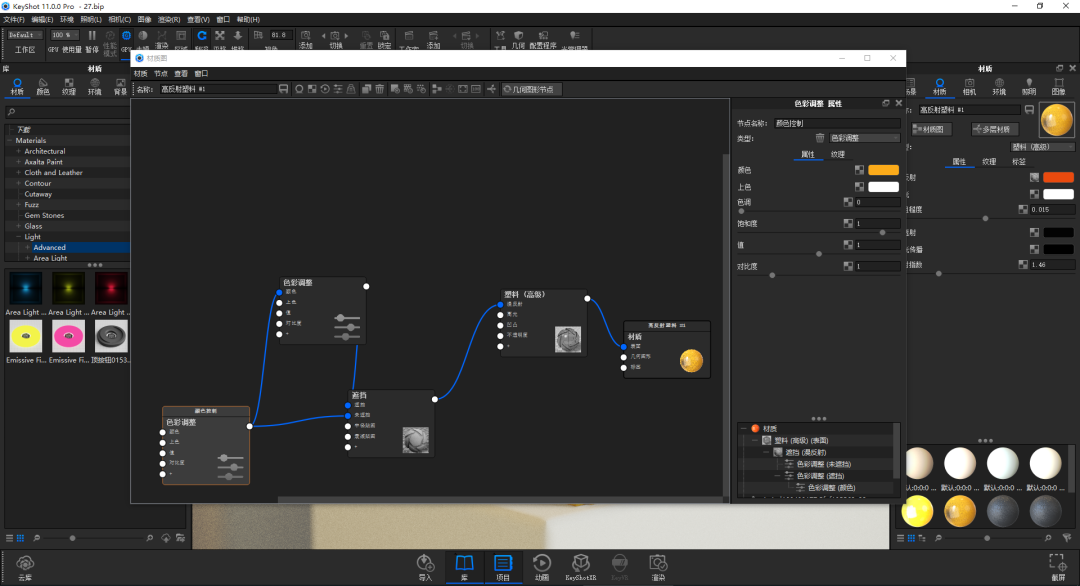Select the pink Emissive material thumbnail
Image resolution: width=1080 pixels, height=586 pixels.
69,336
